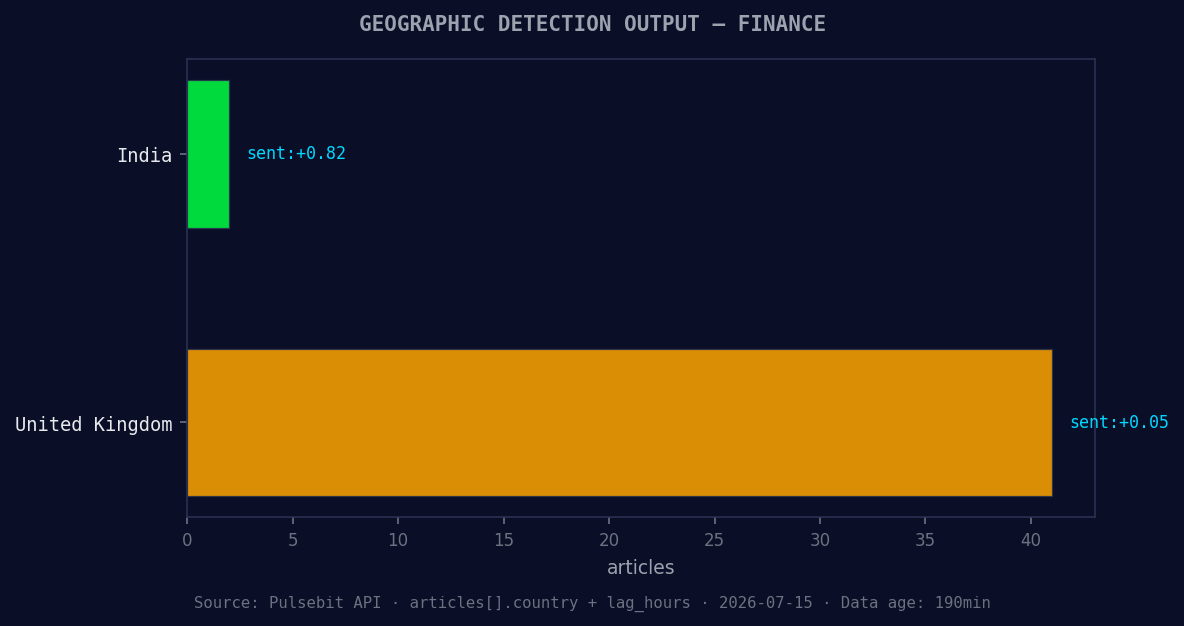Click the x-axis tick label 5
Screen dimensions: 1184x626
(293, 541)
